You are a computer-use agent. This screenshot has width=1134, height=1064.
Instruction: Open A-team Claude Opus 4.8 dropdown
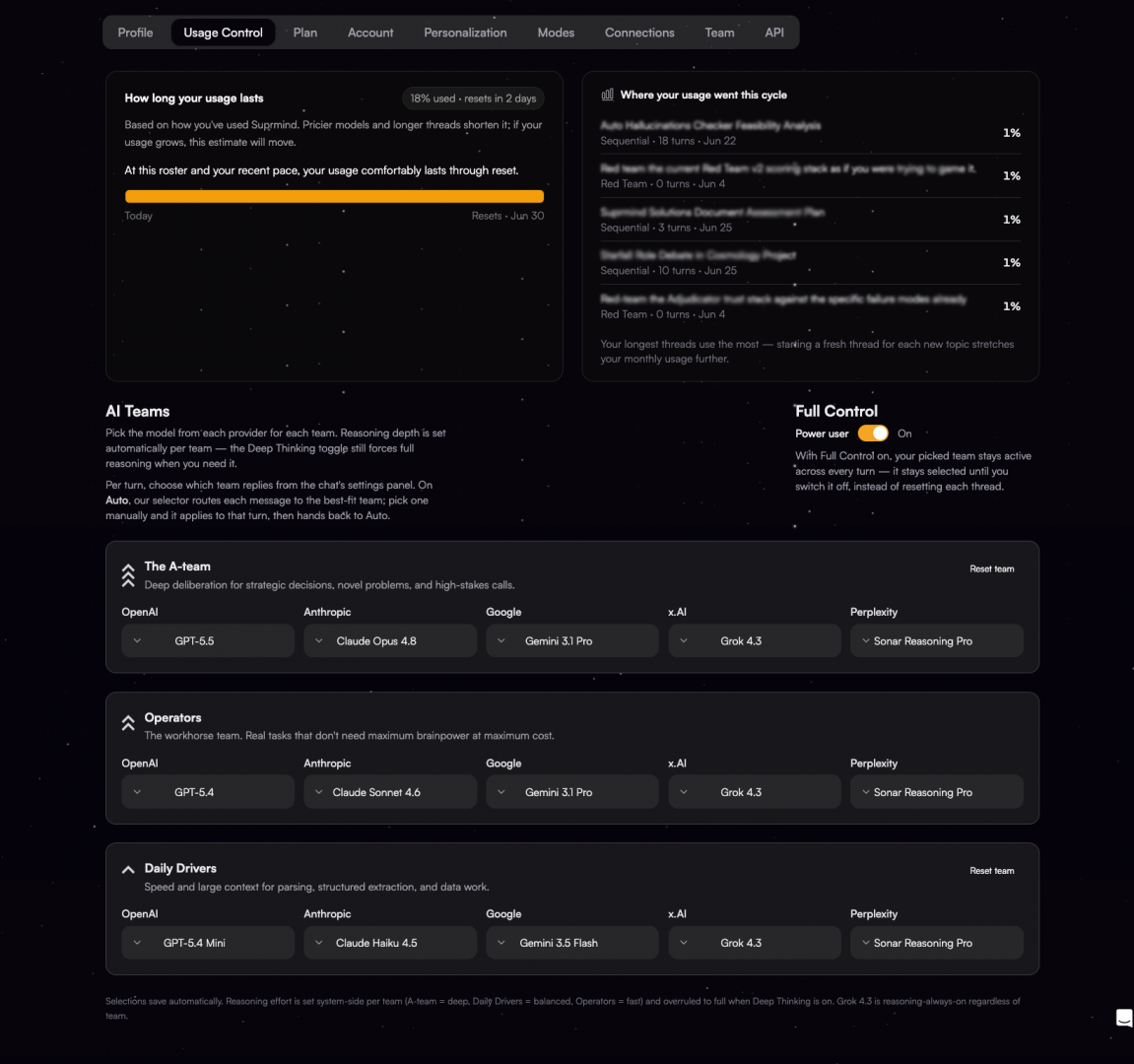(390, 640)
